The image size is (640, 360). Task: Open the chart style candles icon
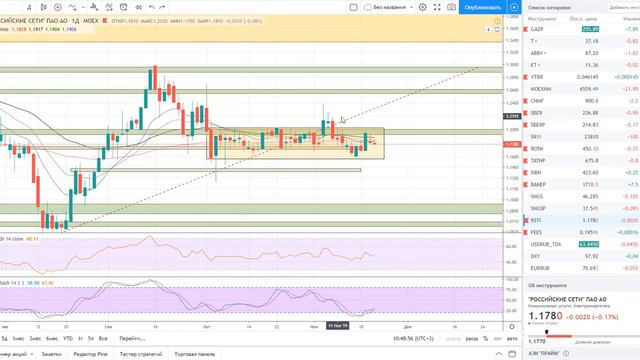pos(44,7)
